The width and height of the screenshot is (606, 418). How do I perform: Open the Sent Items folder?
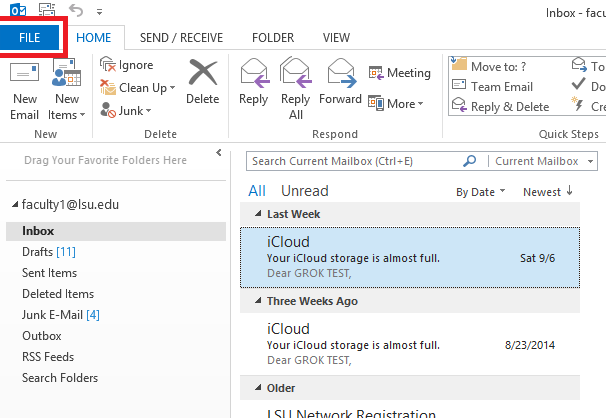click(49, 273)
